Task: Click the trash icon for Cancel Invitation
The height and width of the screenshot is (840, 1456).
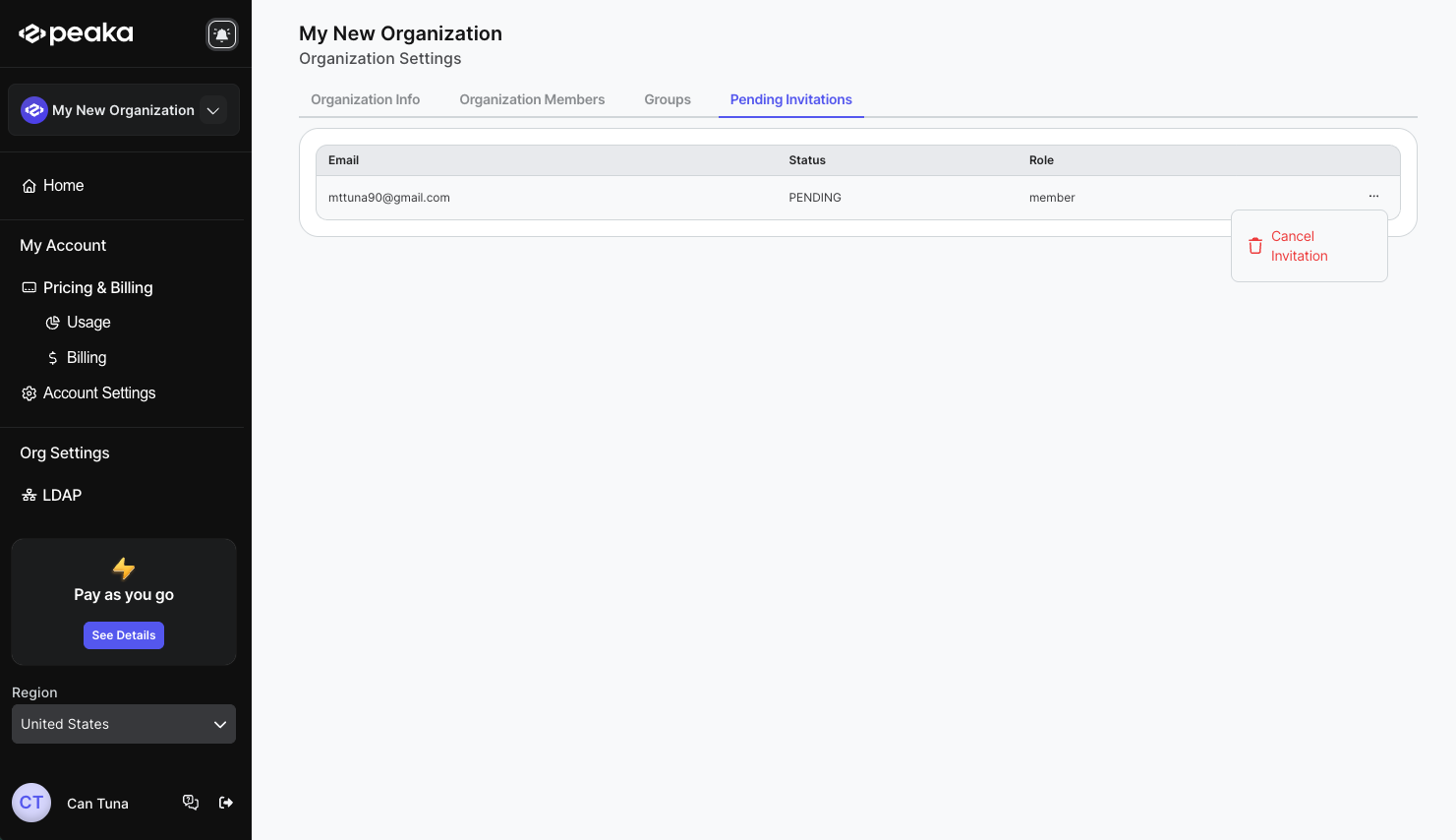Action: (1255, 246)
